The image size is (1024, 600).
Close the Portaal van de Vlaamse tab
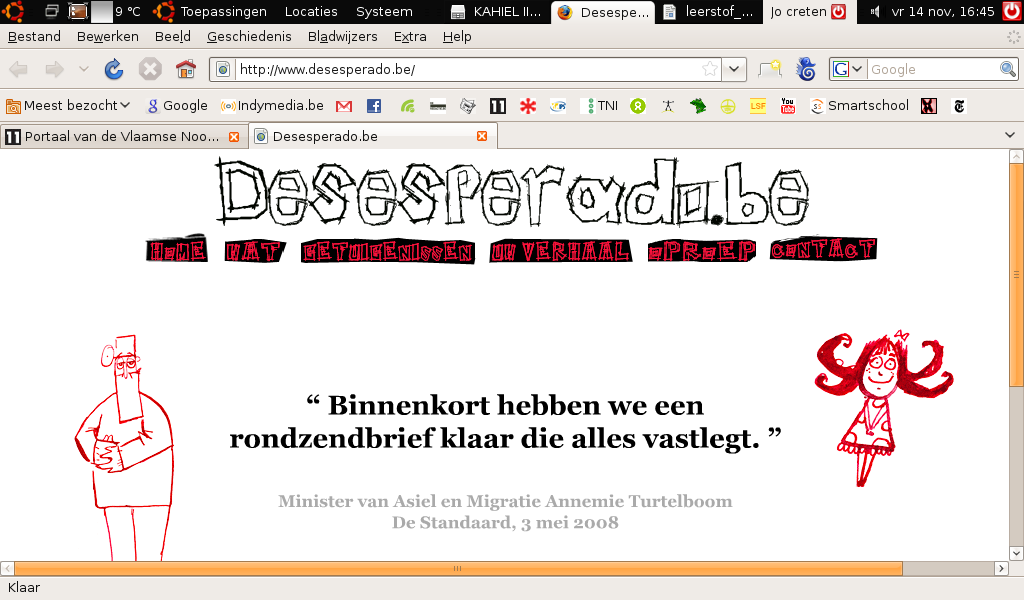[x=234, y=136]
